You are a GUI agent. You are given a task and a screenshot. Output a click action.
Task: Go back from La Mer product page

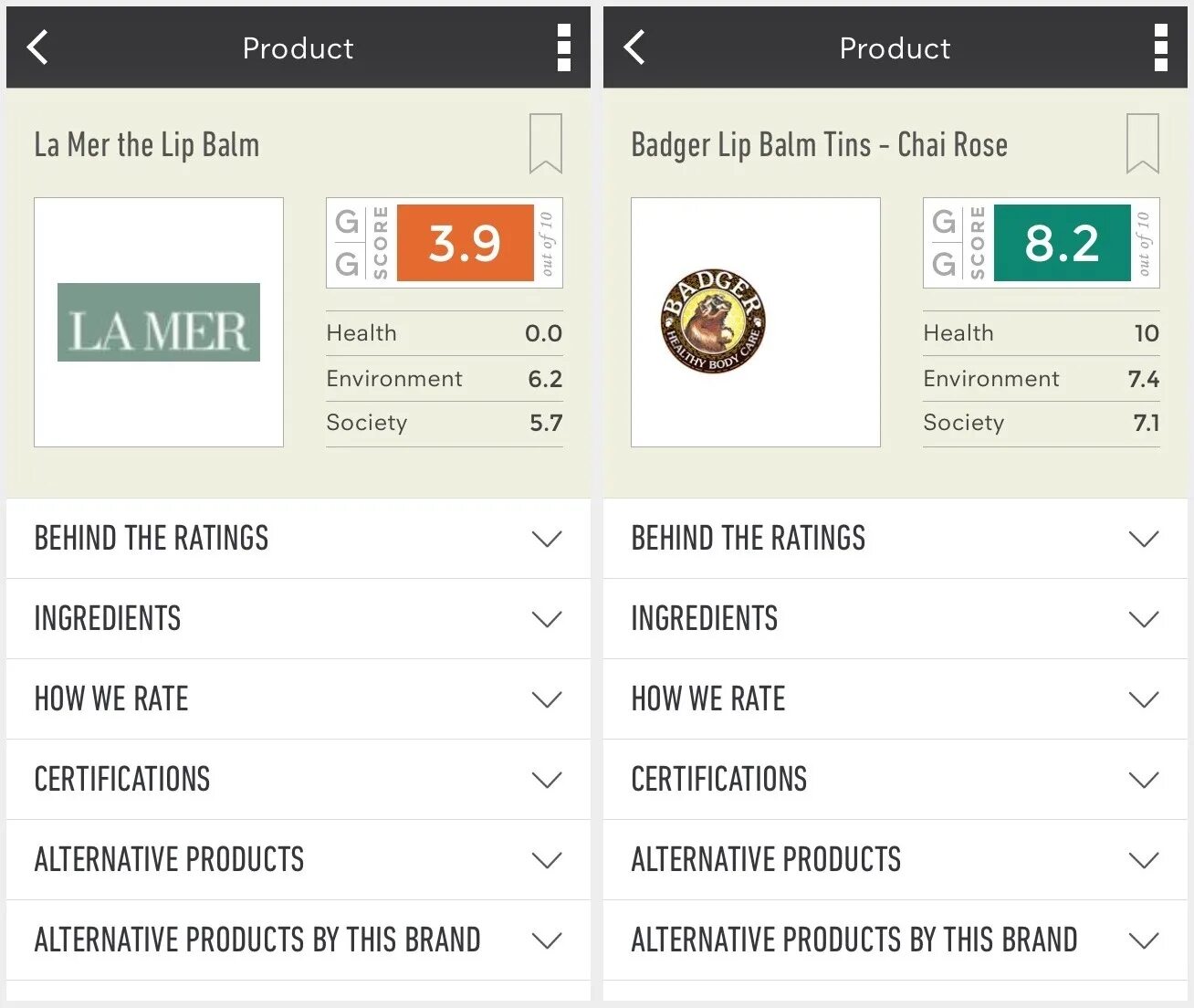coord(38,47)
